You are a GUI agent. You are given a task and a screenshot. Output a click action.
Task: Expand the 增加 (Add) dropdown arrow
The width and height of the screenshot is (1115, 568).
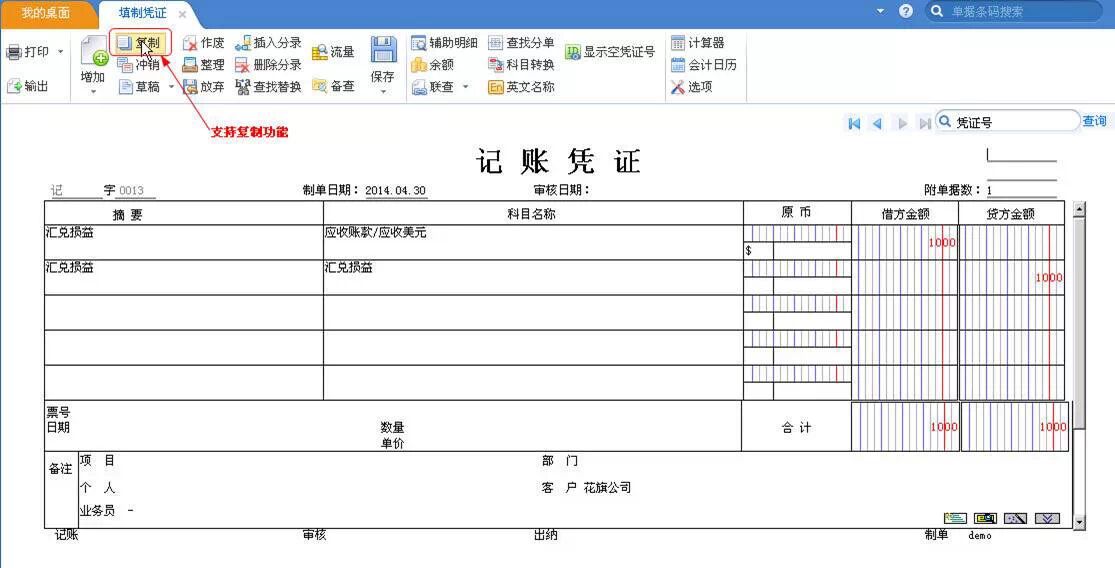point(93,92)
